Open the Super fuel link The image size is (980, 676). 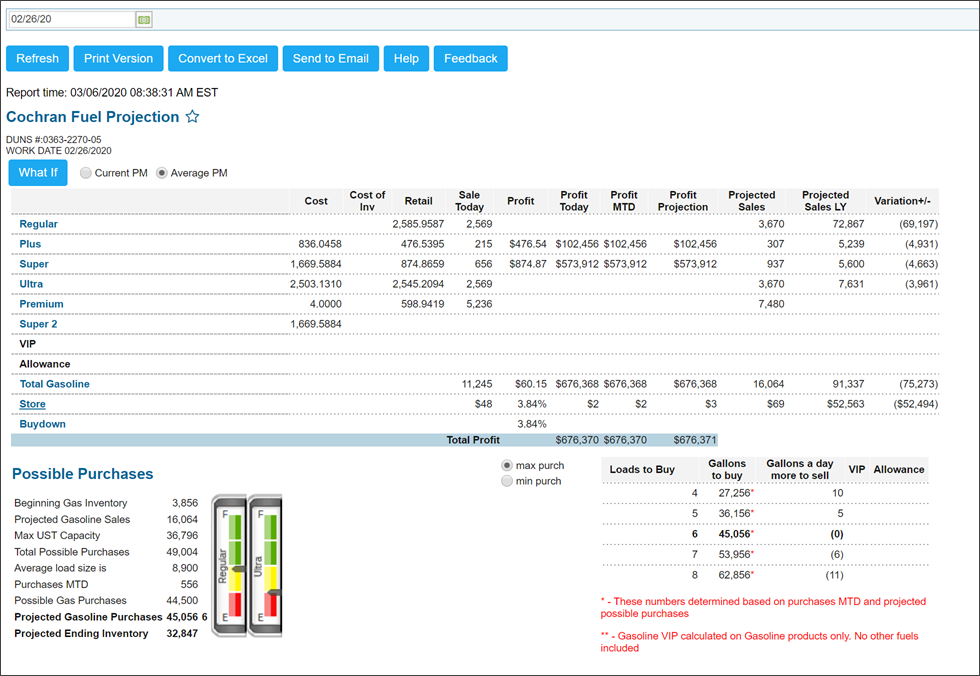[34, 264]
